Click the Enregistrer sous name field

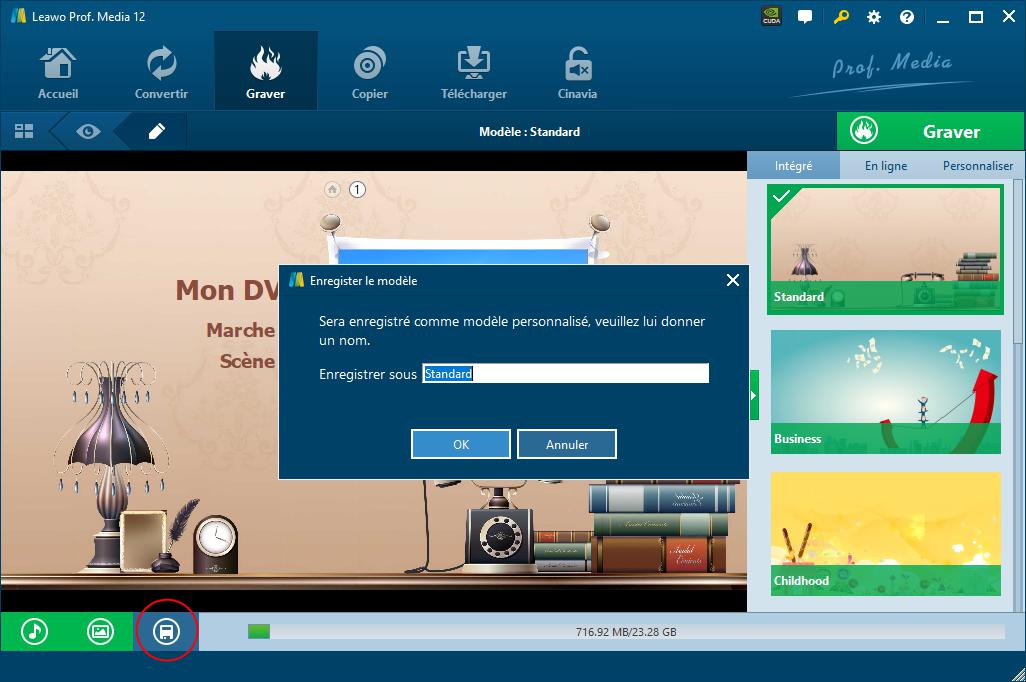tap(565, 374)
